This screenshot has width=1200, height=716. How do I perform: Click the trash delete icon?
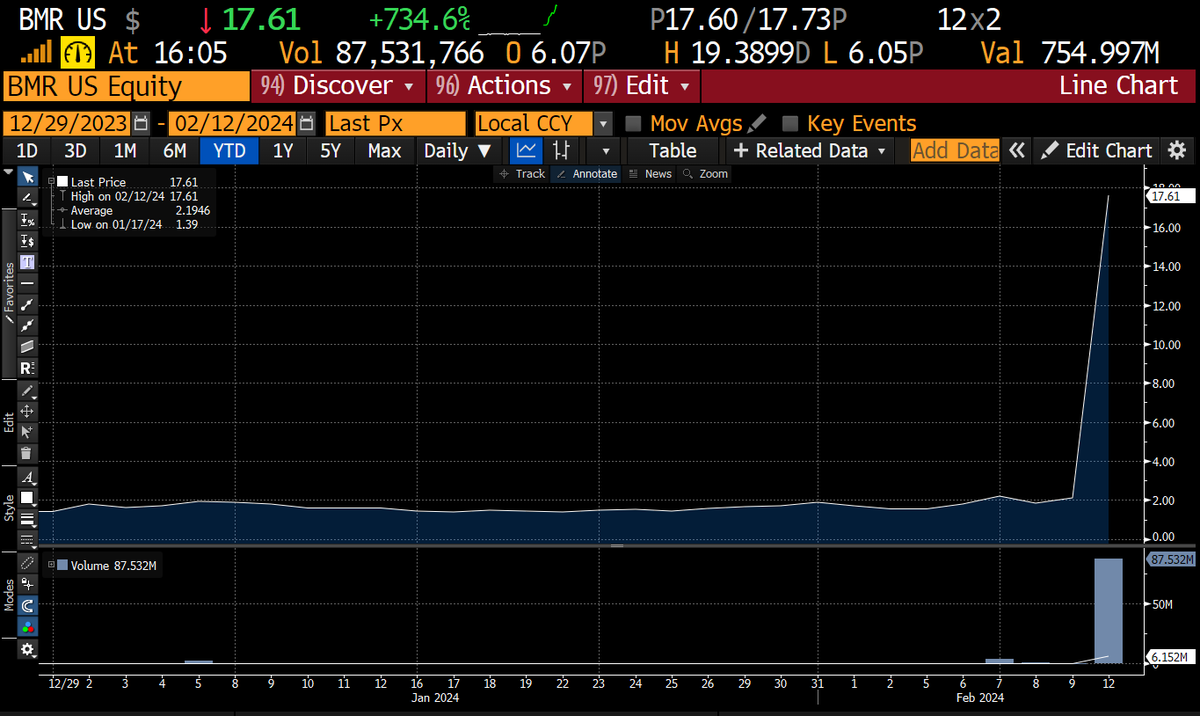pos(28,453)
